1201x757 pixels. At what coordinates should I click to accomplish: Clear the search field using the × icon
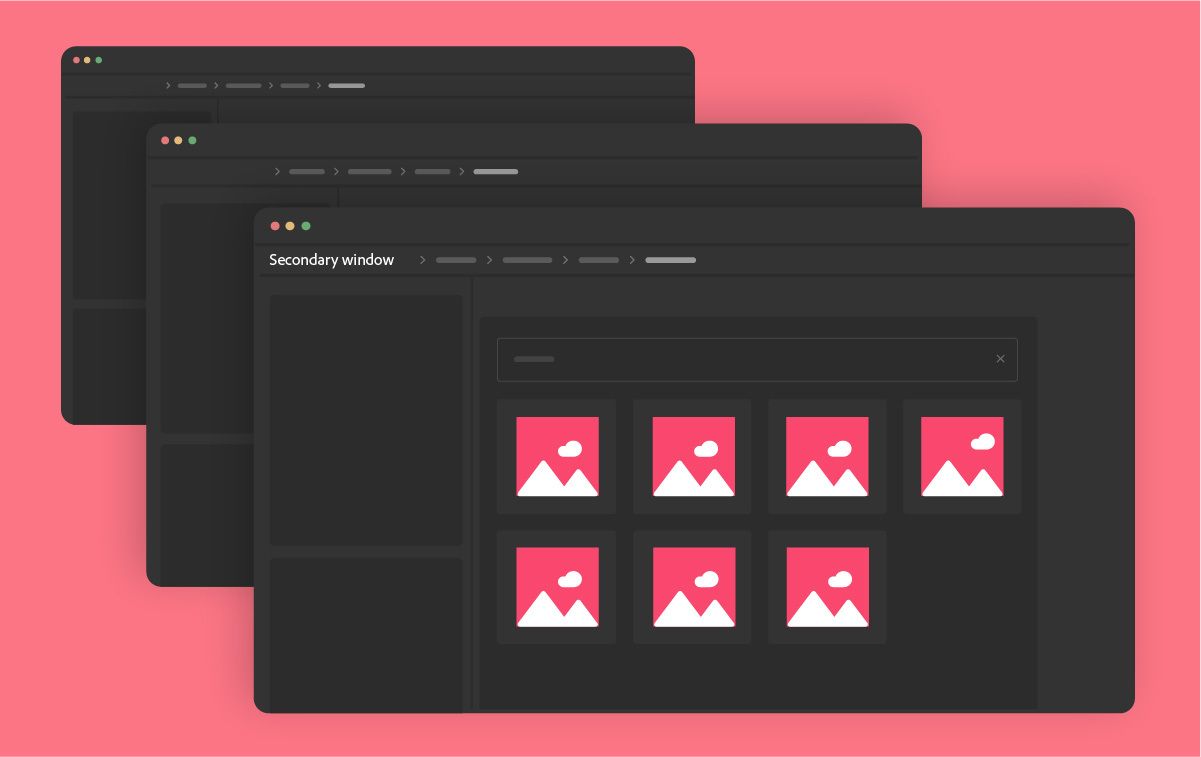[1000, 359]
